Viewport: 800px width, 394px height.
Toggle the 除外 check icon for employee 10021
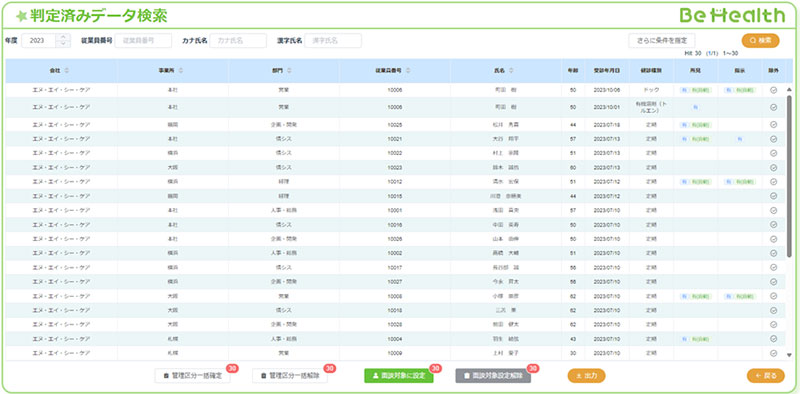(773, 139)
